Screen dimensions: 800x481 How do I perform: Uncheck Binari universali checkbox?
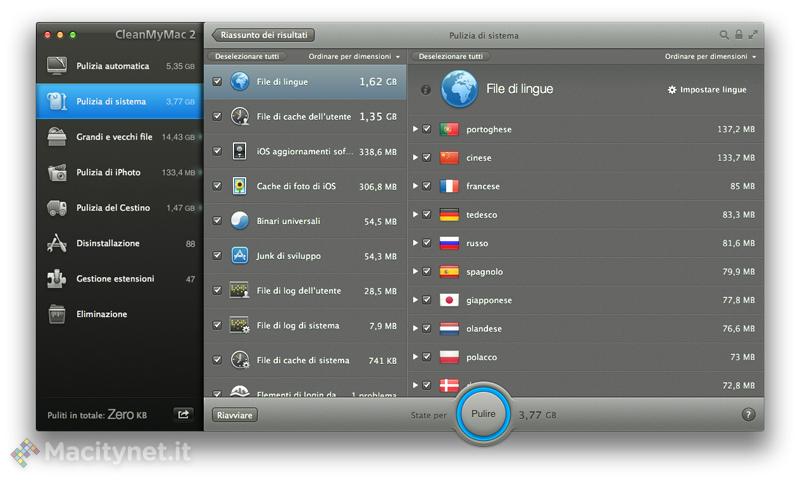tap(217, 220)
